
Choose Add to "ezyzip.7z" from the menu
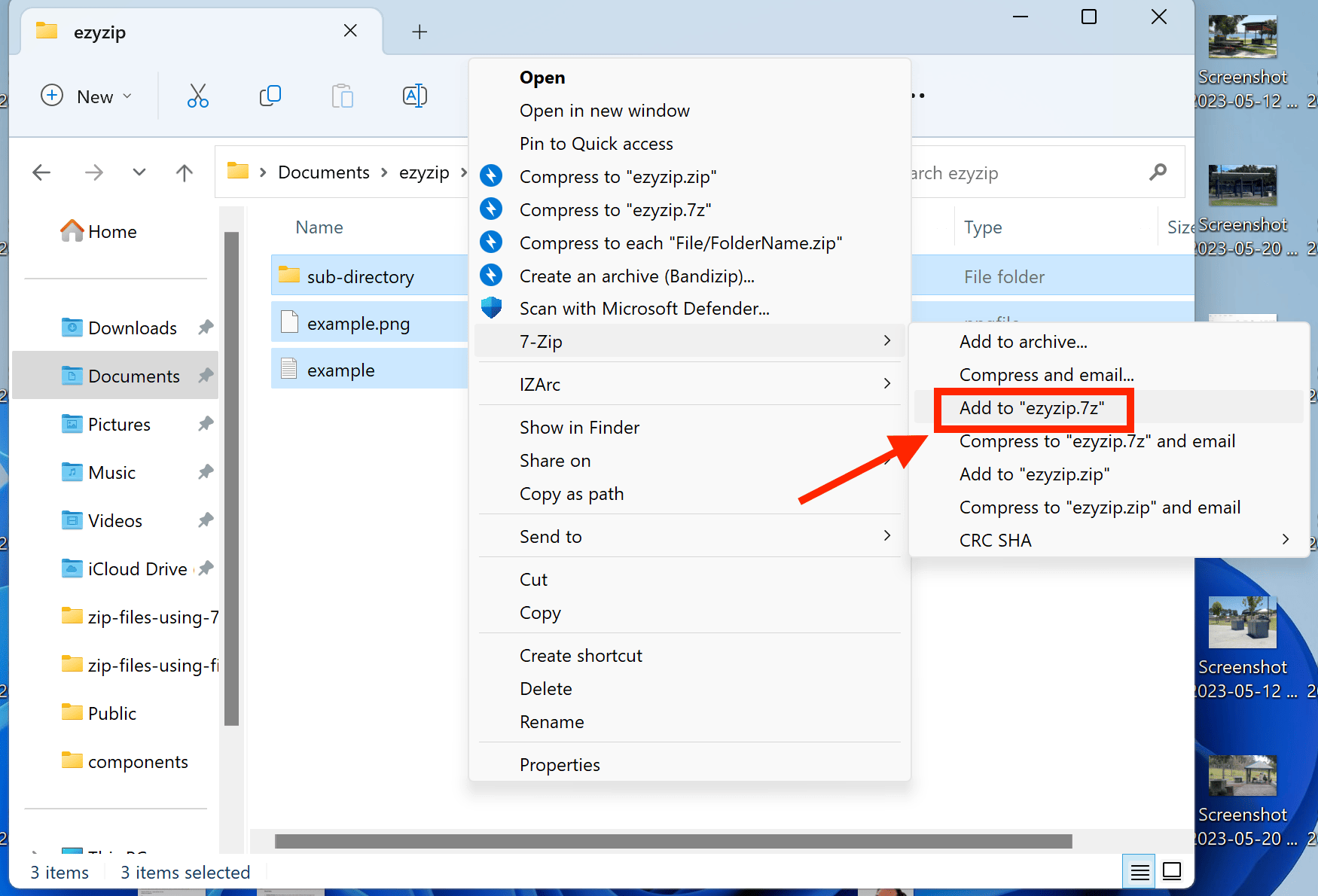tap(1033, 408)
